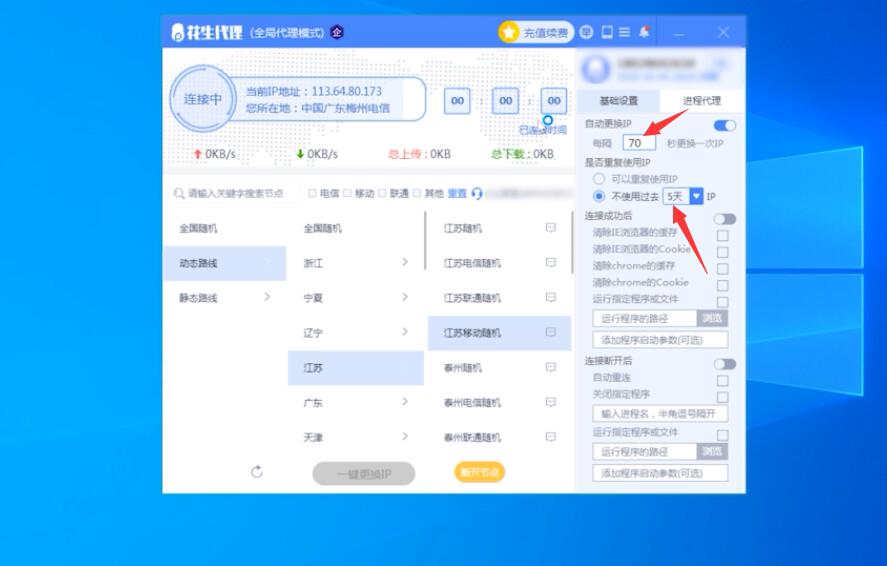This screenshot has width=887, height=566.
Task: Expand the 浙江 province node list
Action: pyautogui.click(x=404, y=262)
